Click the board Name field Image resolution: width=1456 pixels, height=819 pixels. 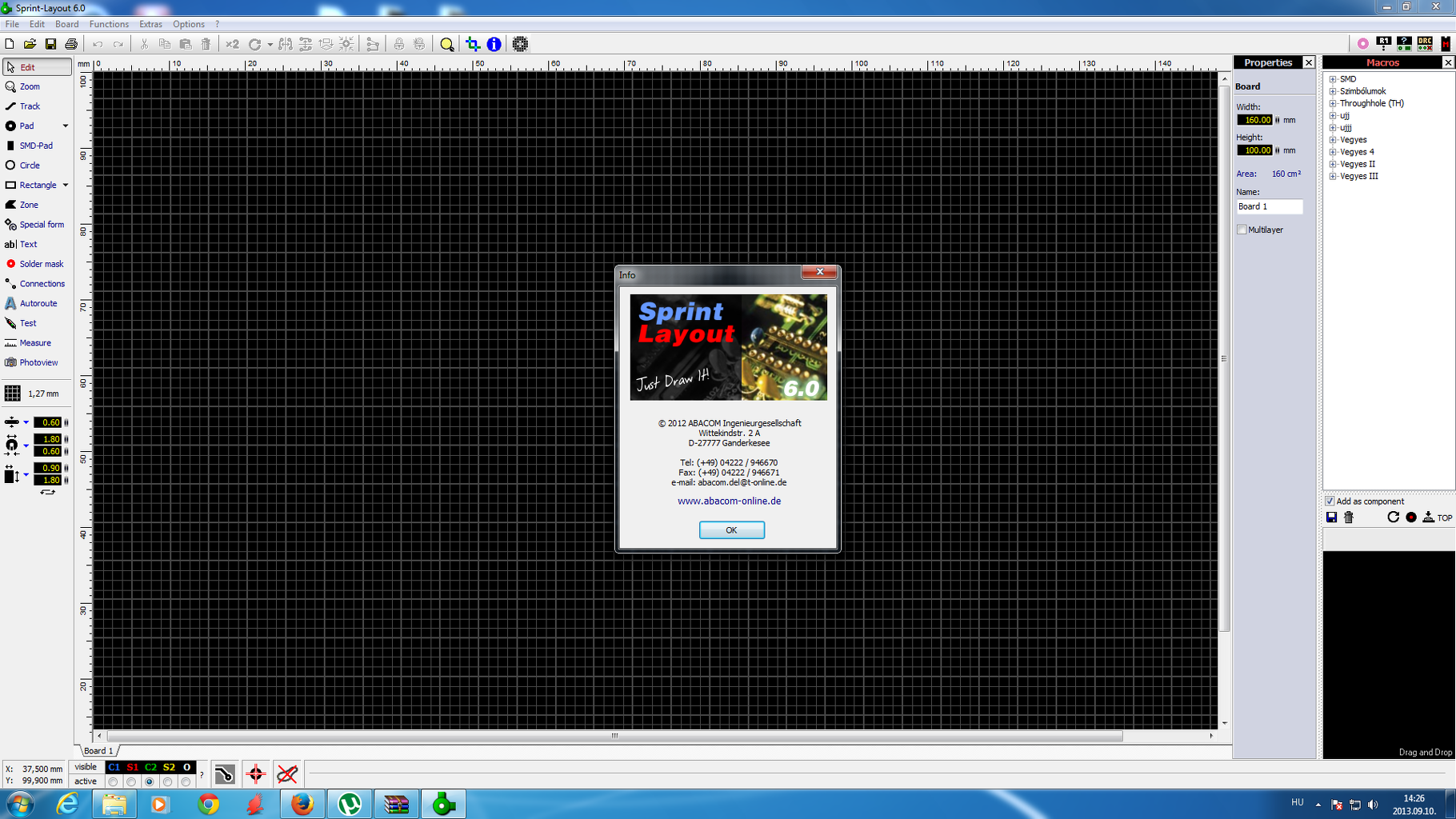point(1270,206)
